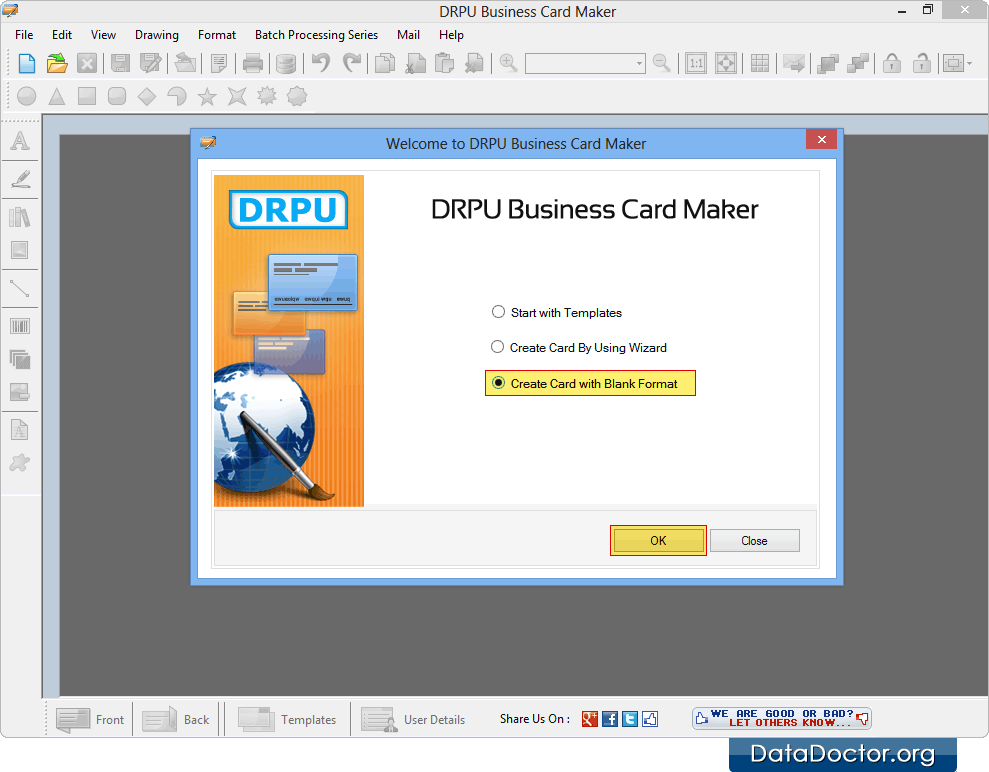Viewport: 989px width, 772px height.
Task: Select the rounded rectangle shape tool
Action: point(117,96)
